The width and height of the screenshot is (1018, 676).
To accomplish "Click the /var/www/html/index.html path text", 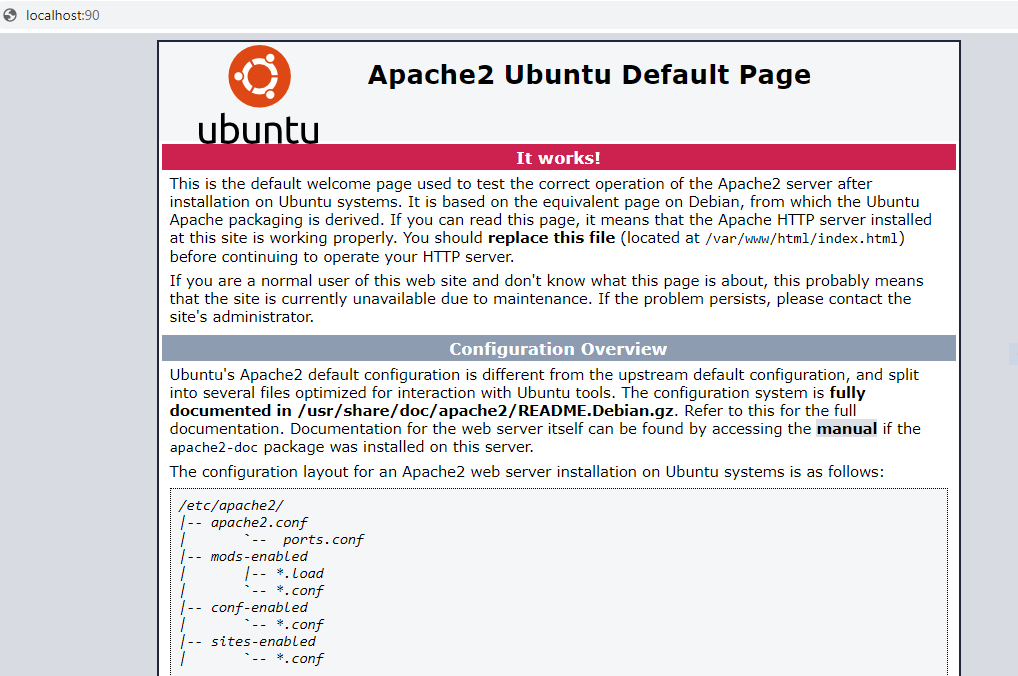I will pyautogui.click(x=802, y=238).
